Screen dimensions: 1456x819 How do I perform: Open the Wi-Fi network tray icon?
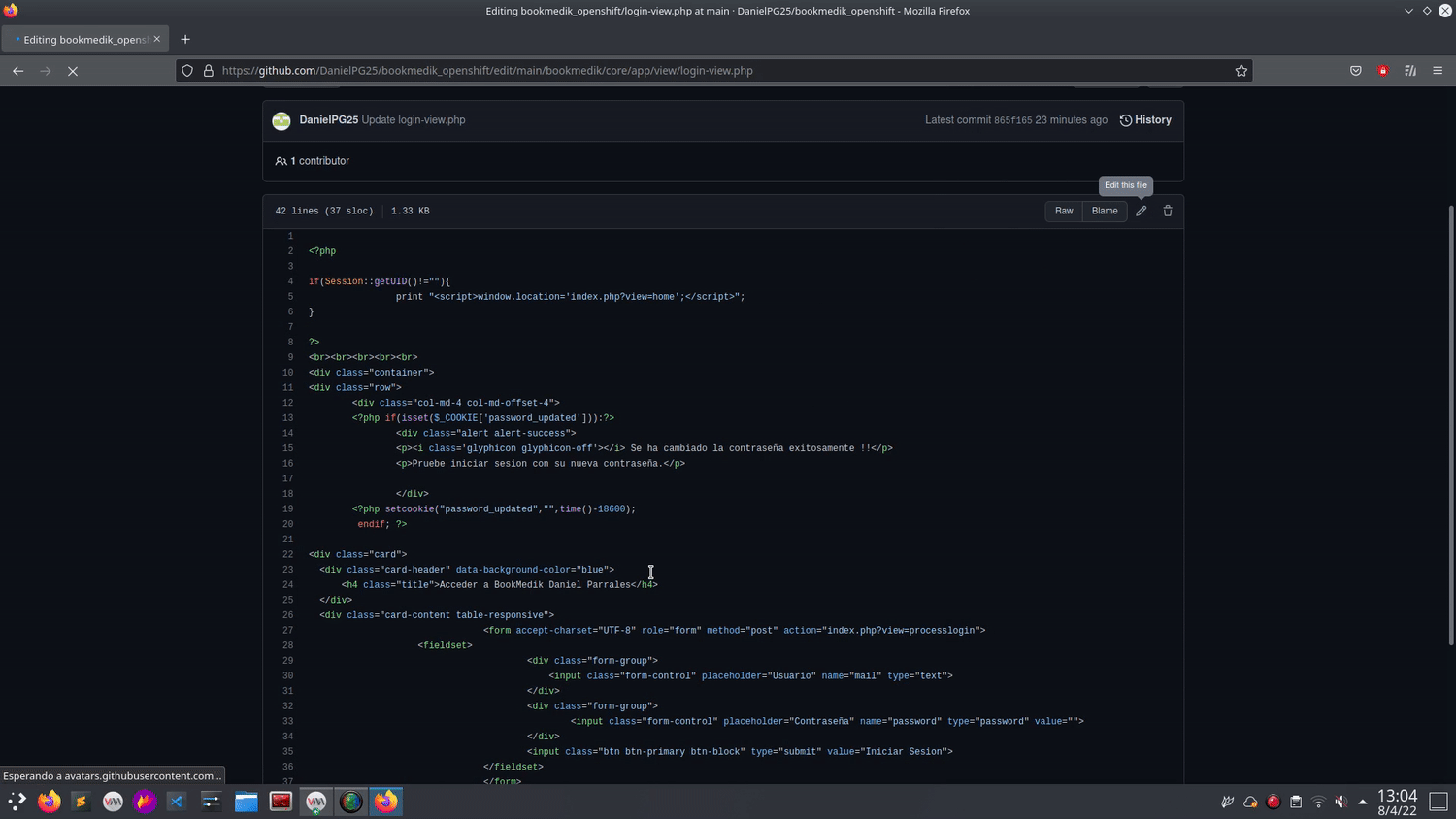(x=1318, y=802)
